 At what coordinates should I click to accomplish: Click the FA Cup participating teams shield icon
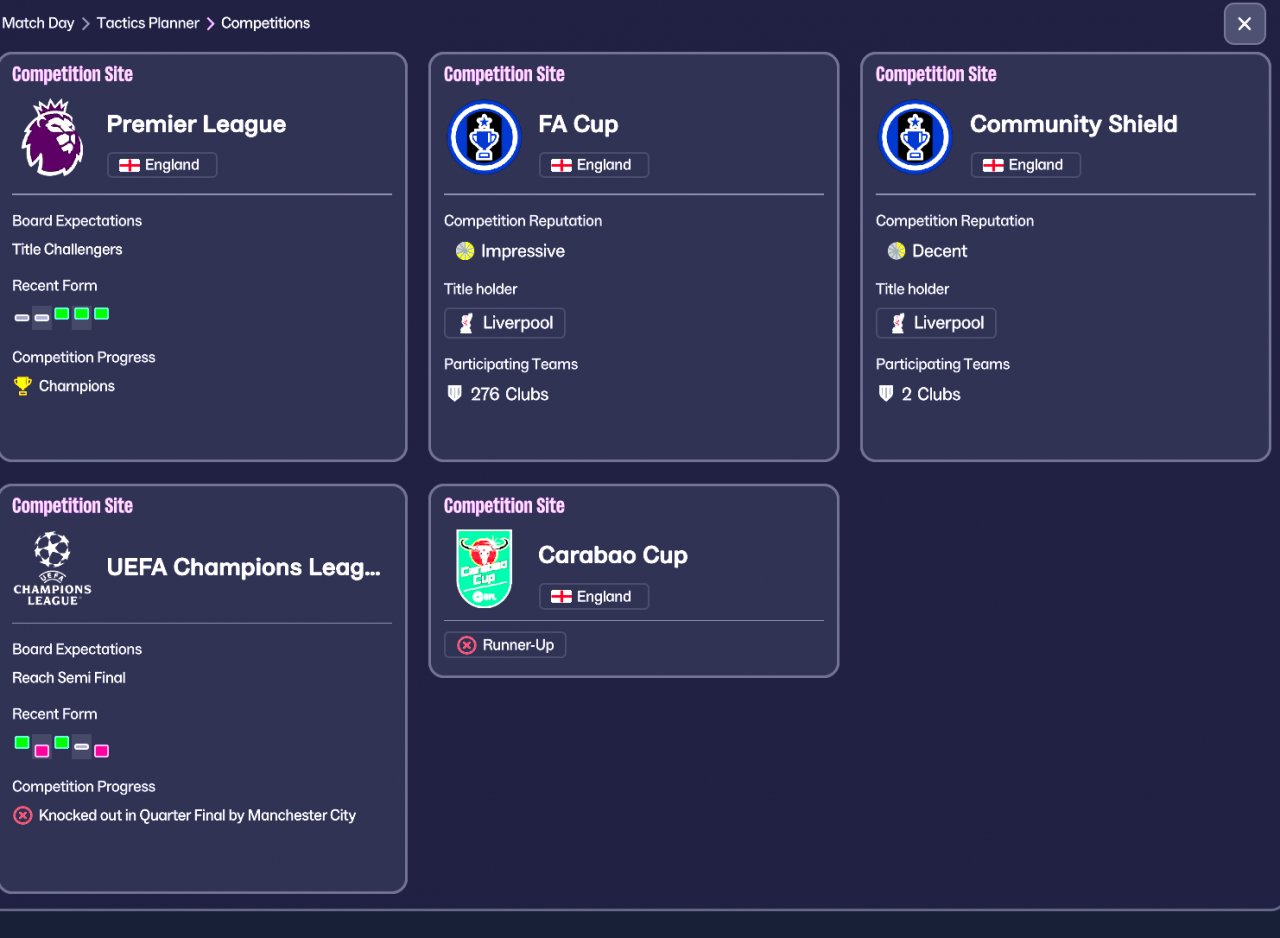click(455, 394)
